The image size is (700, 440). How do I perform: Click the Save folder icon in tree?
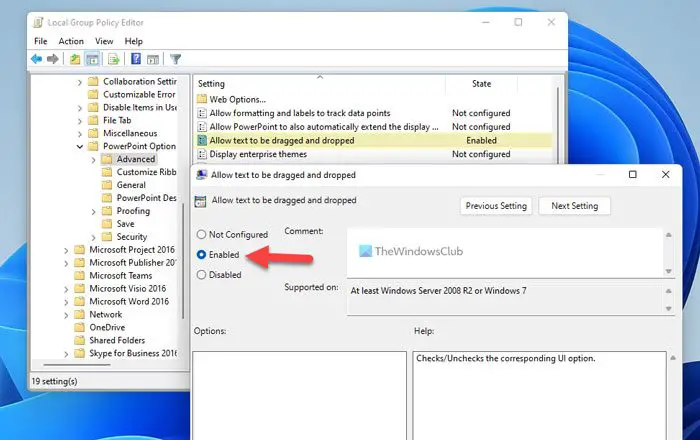tap(107, 224)
